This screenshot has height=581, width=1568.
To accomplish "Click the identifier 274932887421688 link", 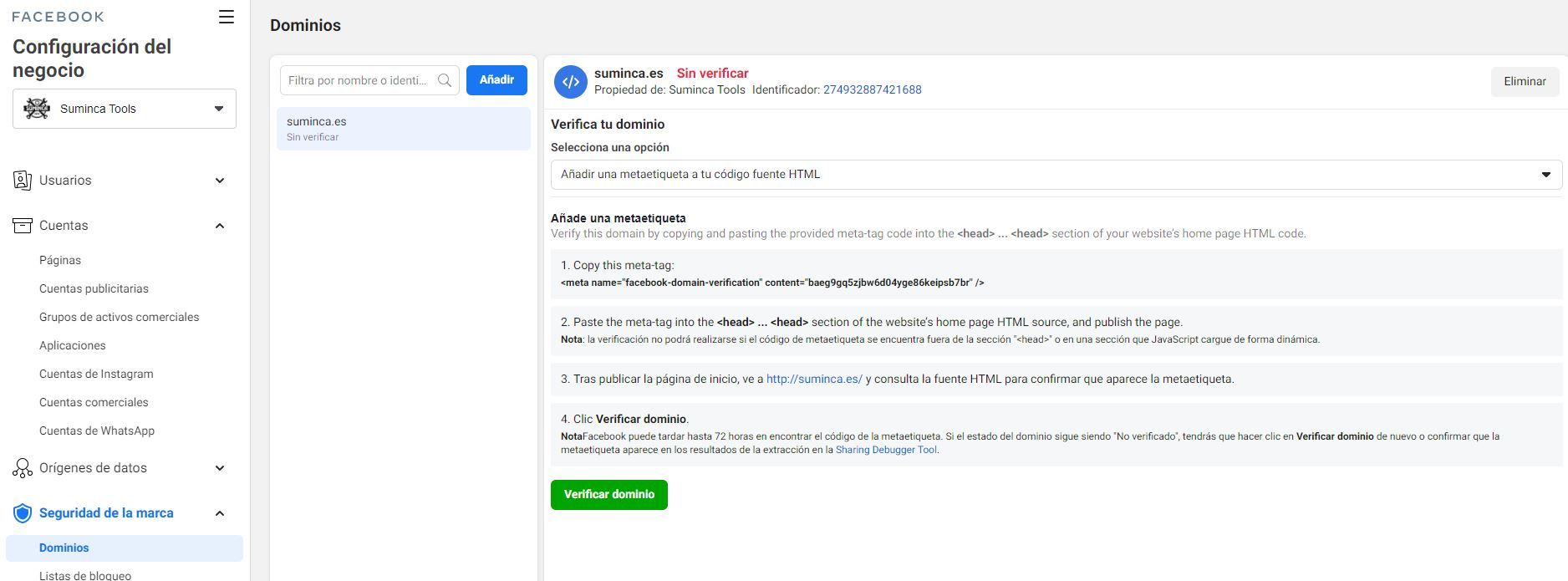I will 873,90.
